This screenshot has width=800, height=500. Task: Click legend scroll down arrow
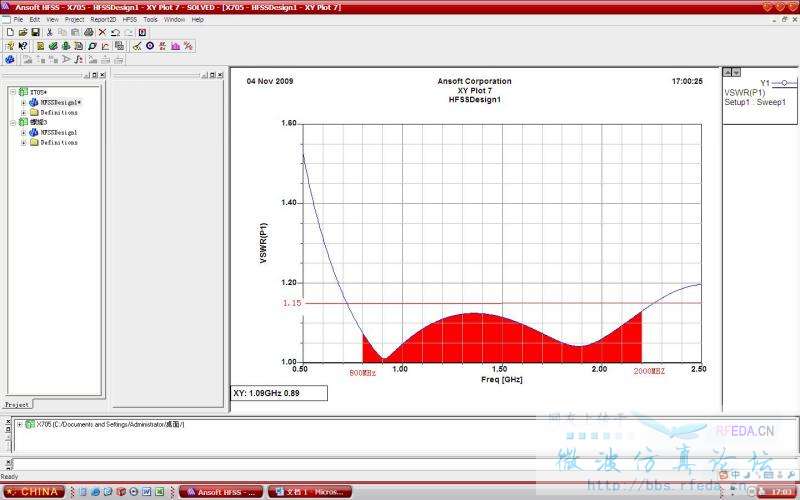[736, 72]
